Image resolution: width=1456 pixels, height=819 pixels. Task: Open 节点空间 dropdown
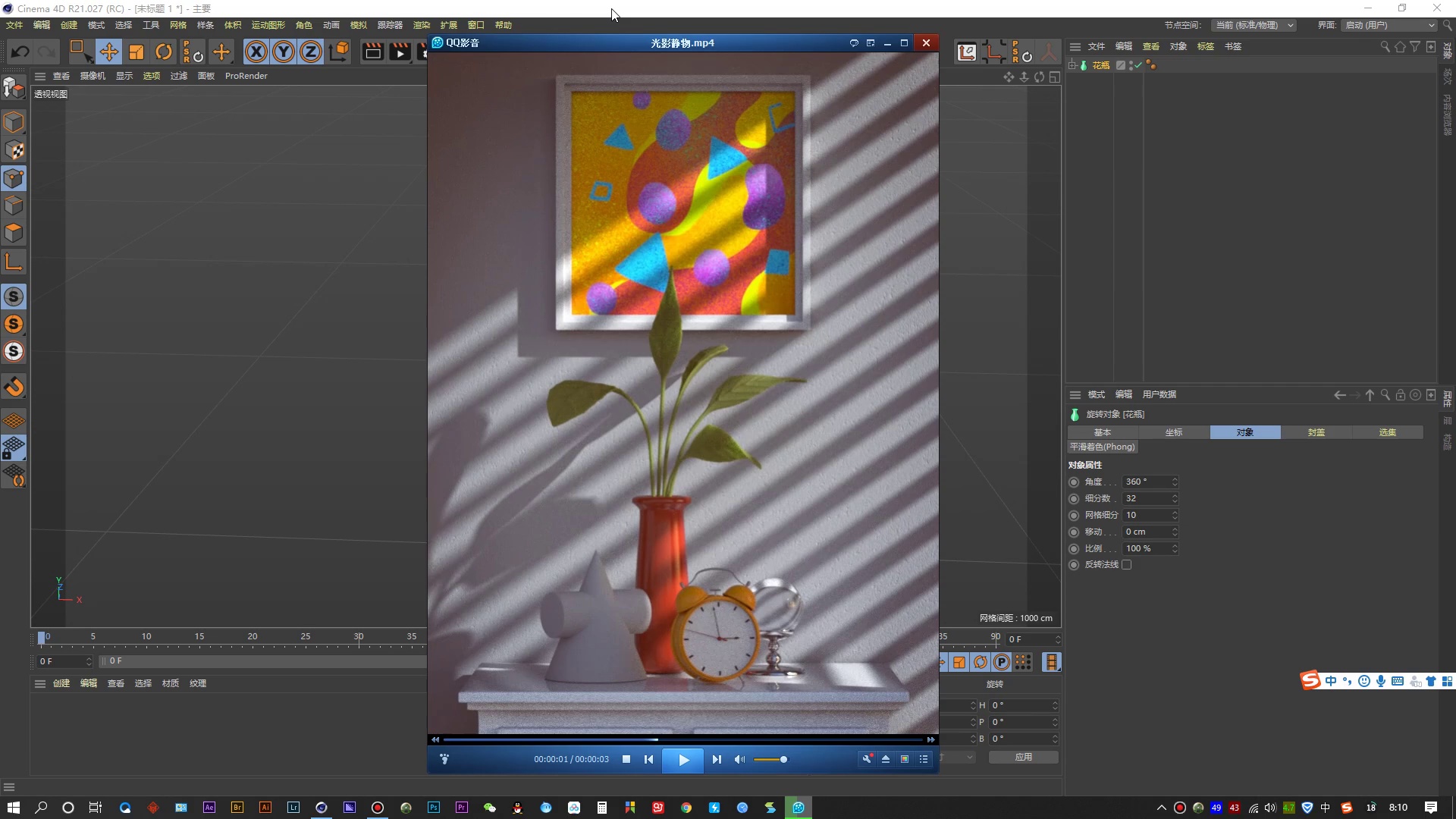coord(1254,25)
